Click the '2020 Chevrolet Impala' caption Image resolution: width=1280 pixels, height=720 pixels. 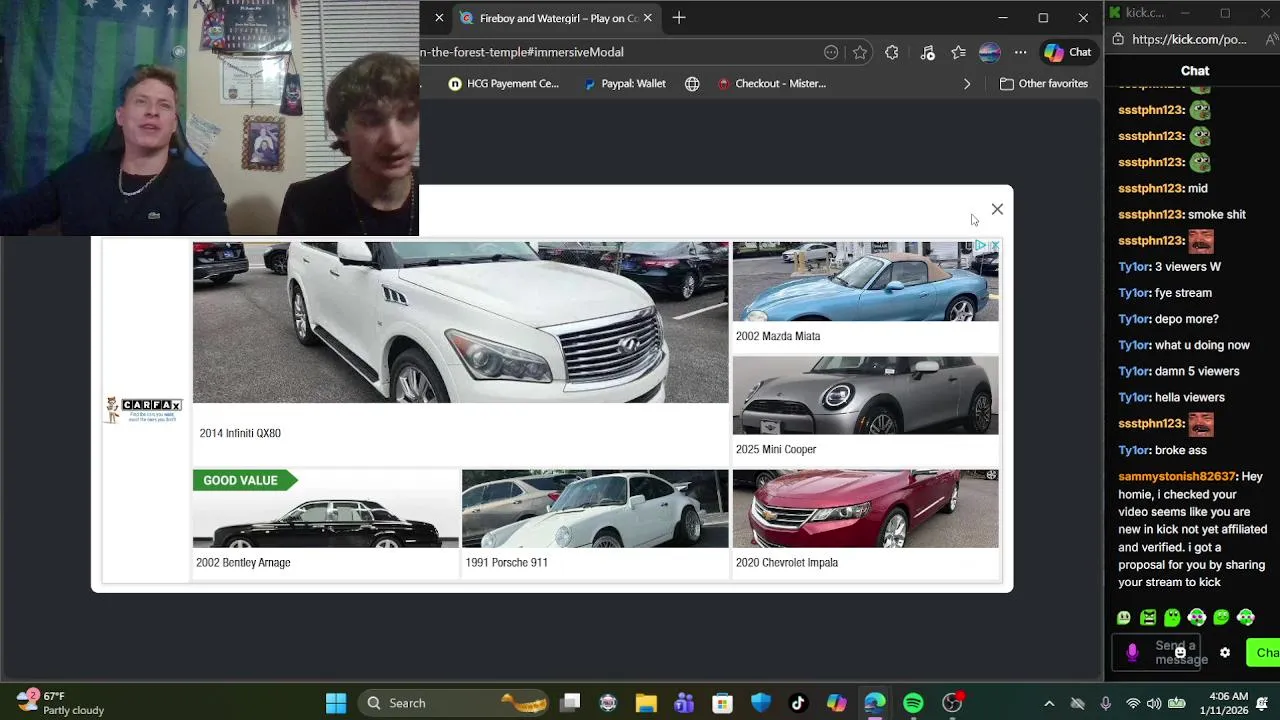point(787,562)
